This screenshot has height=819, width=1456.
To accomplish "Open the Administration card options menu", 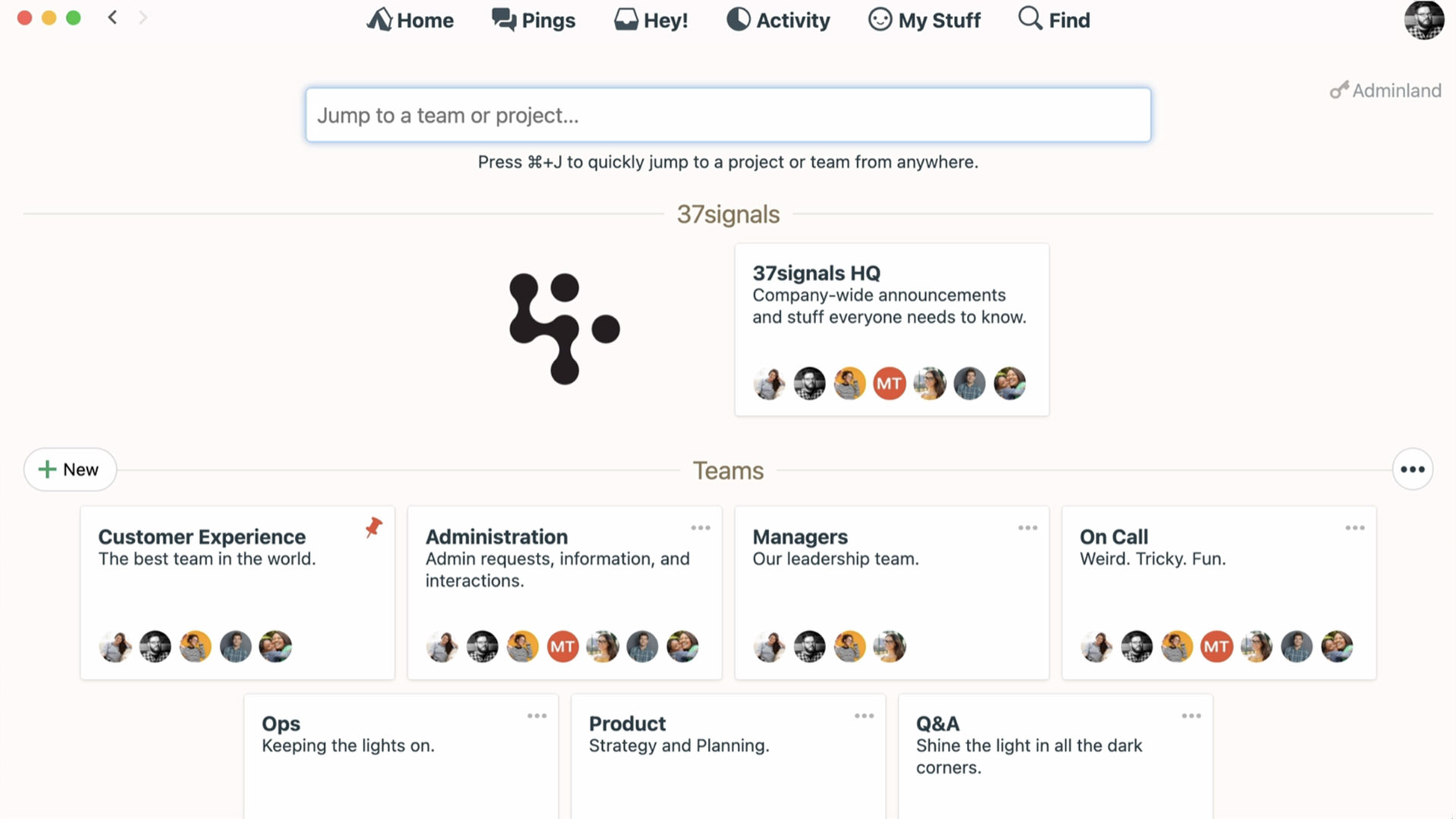I will click(x=701, y=528).
